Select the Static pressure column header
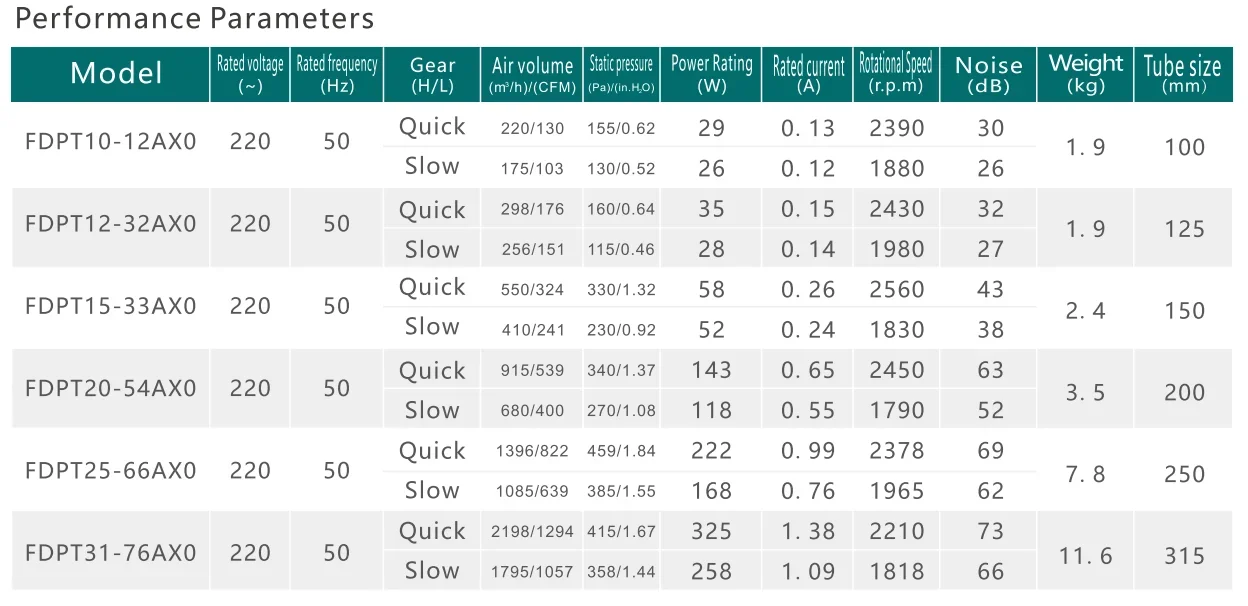Image resolution: width=1248 pixels, height=606 pixels. pos(621,74)
